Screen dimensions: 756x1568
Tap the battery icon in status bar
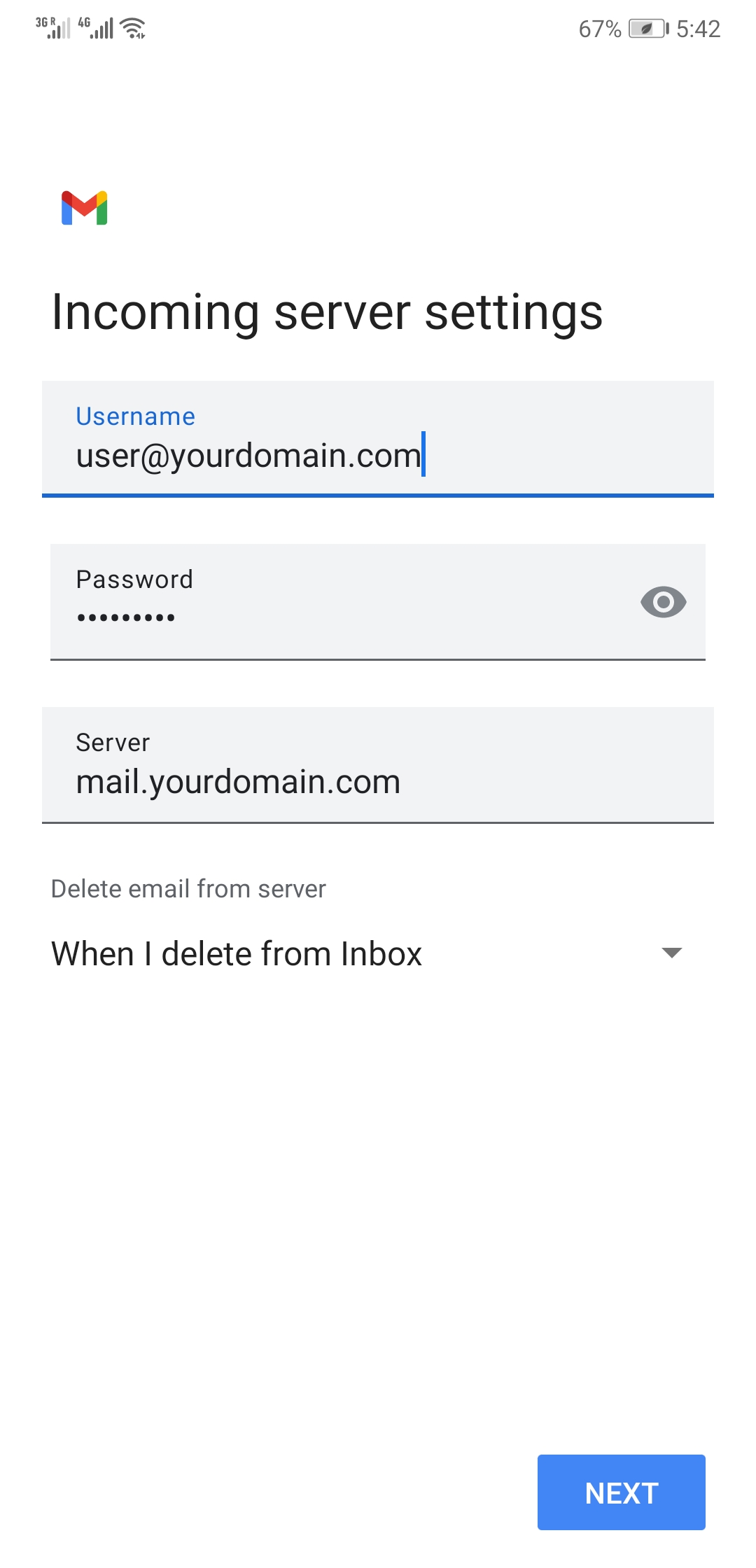pyautogui.click(x=648, y=29)
